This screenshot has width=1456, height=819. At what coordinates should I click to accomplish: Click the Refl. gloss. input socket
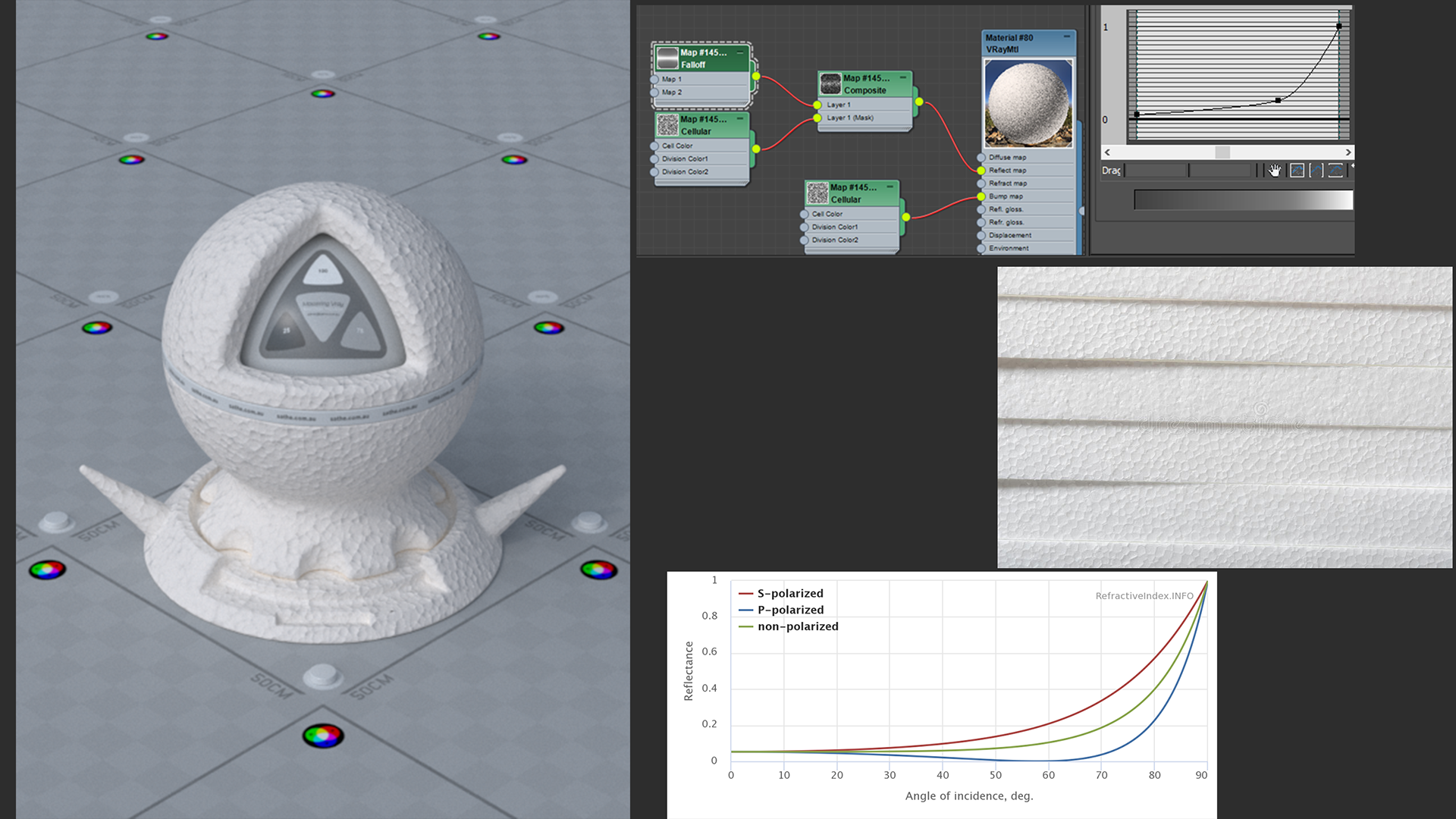point(981,209)
